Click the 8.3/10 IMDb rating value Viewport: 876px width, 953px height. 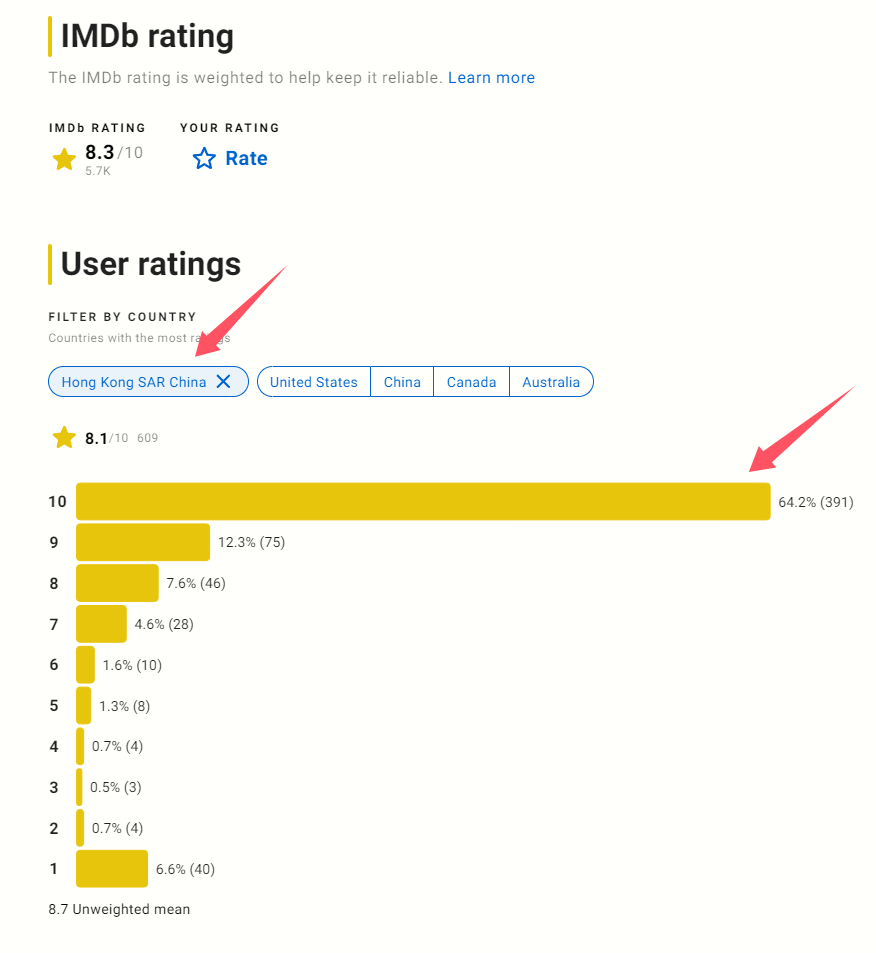point(114,152)
